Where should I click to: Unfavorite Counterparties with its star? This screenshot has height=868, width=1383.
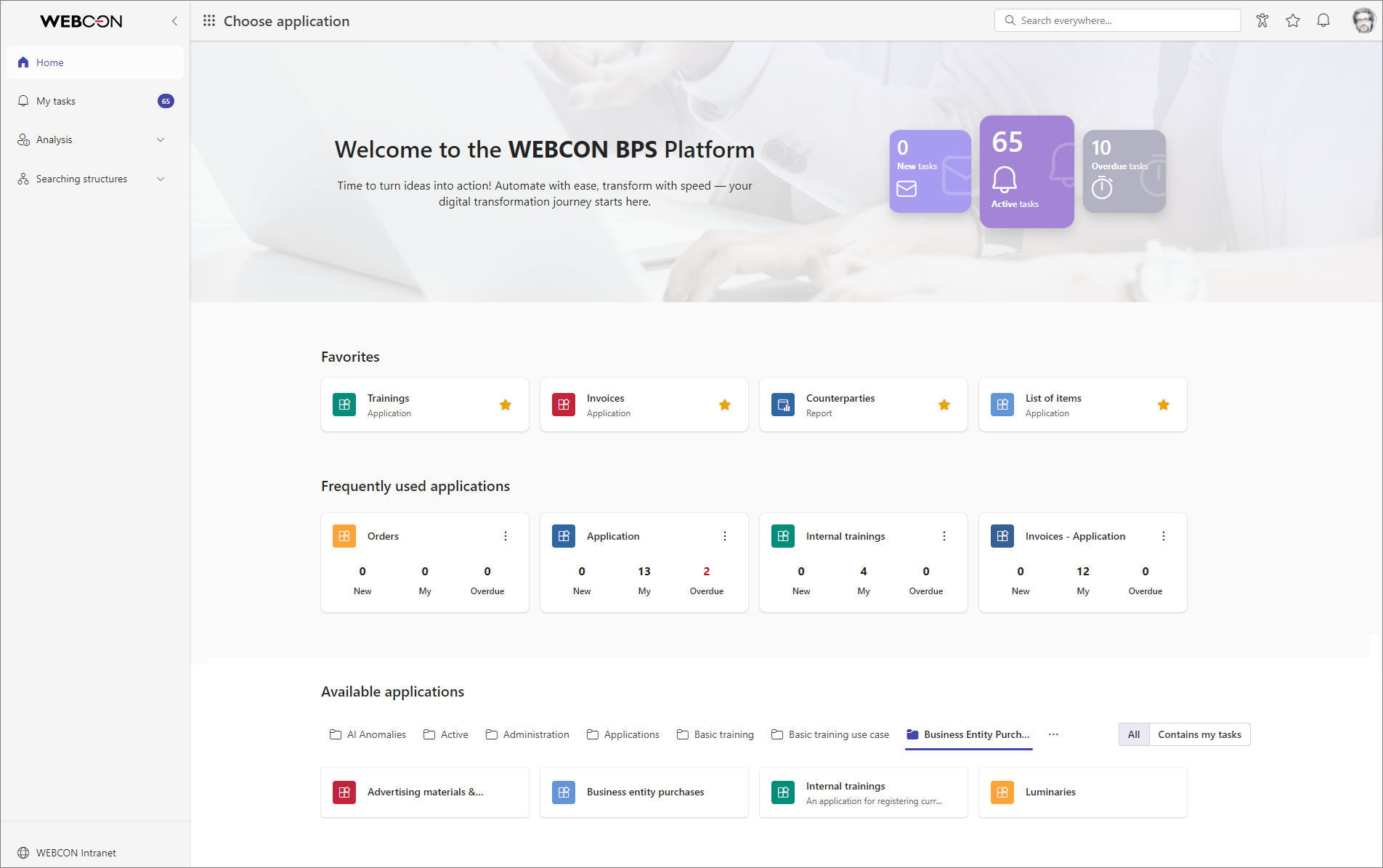click(944, 405)
